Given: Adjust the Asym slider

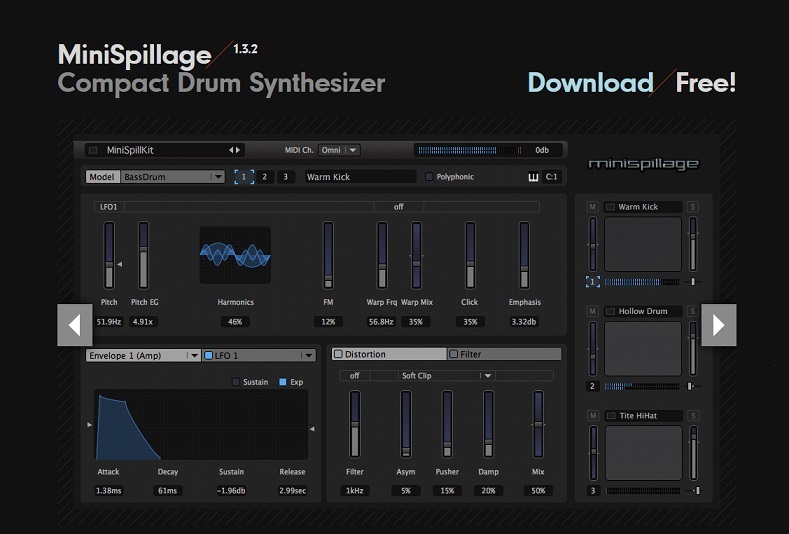Looking at the screenshot, I should tap(406, 424).
